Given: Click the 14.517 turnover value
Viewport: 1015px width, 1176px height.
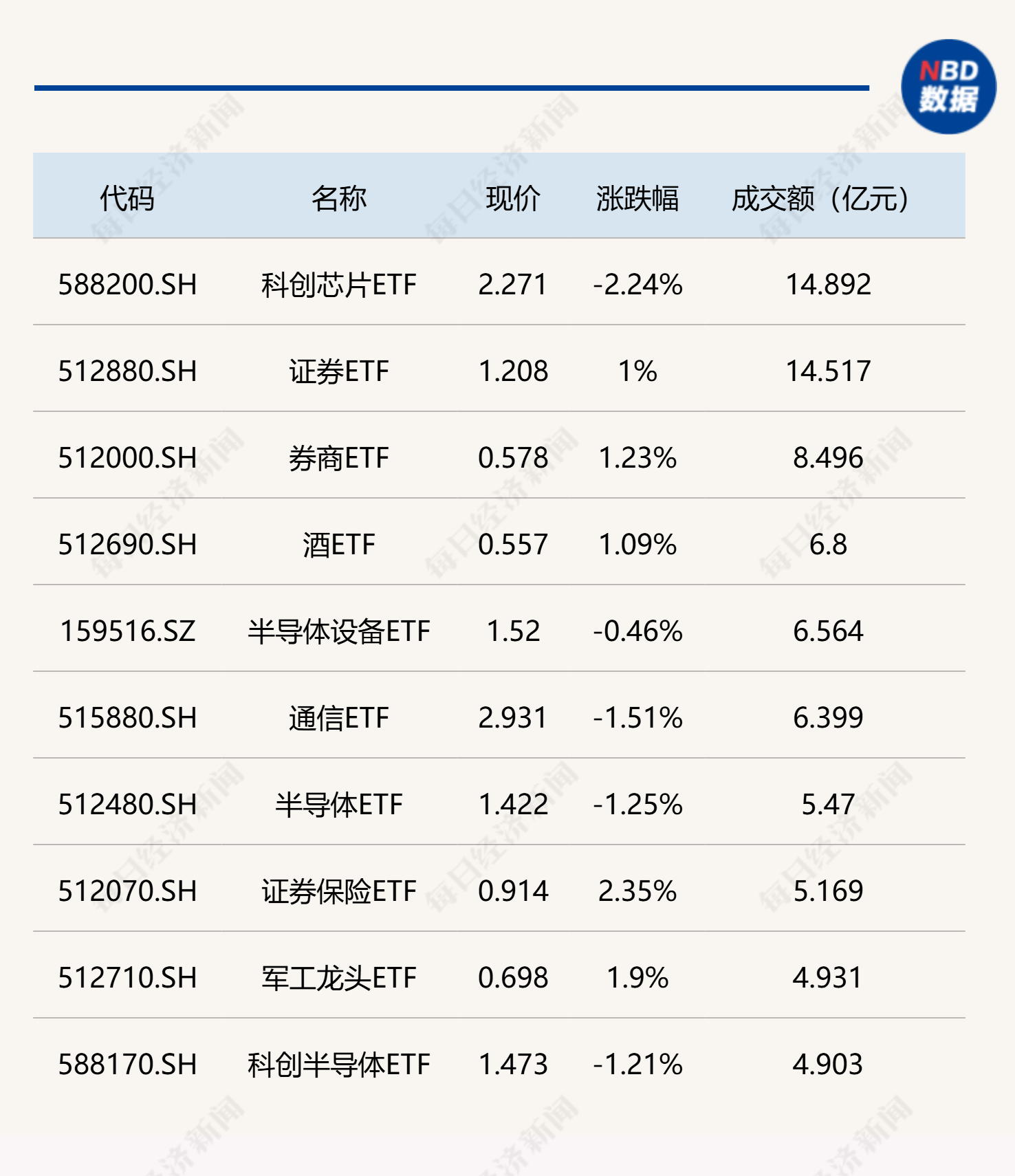Looking at the screenshot, I should [x=828, y=371].
